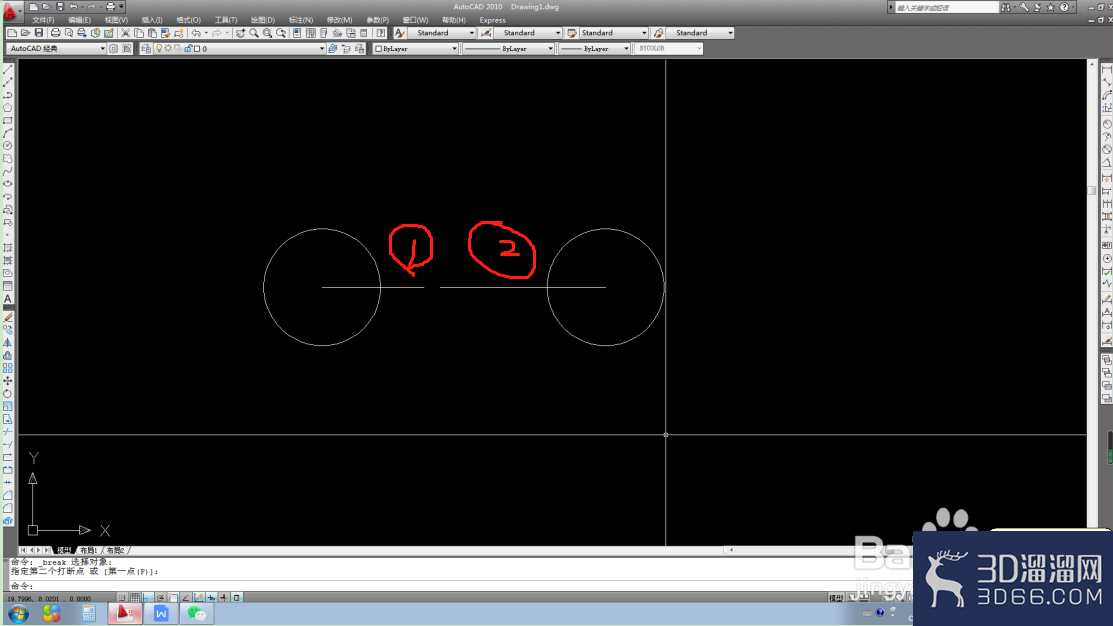Toggle Dynamic Input in status bar
This screenshot has width=1113, height=626.
pos(212,598)
